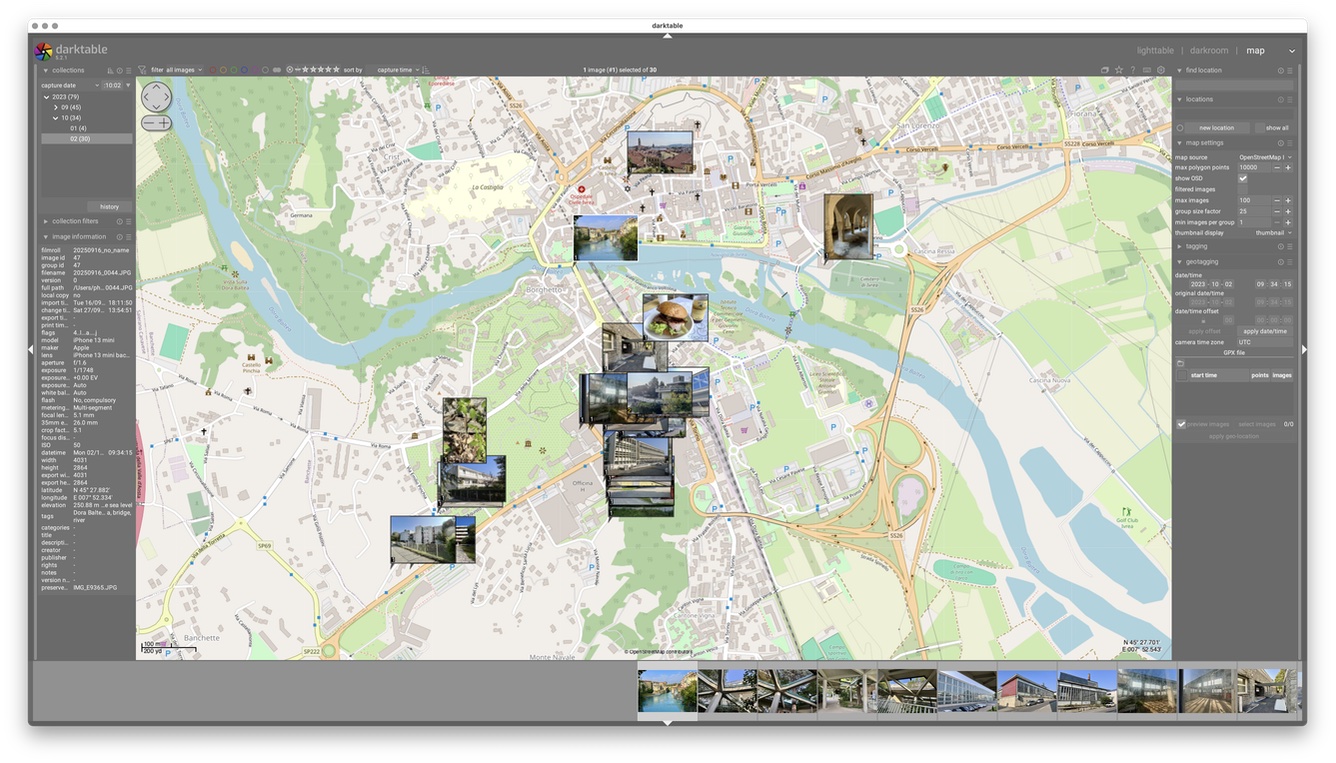Zoom out the map with minus button
Image resolution: width=1336 pixels, height=763 pixels.
[149, 123]
